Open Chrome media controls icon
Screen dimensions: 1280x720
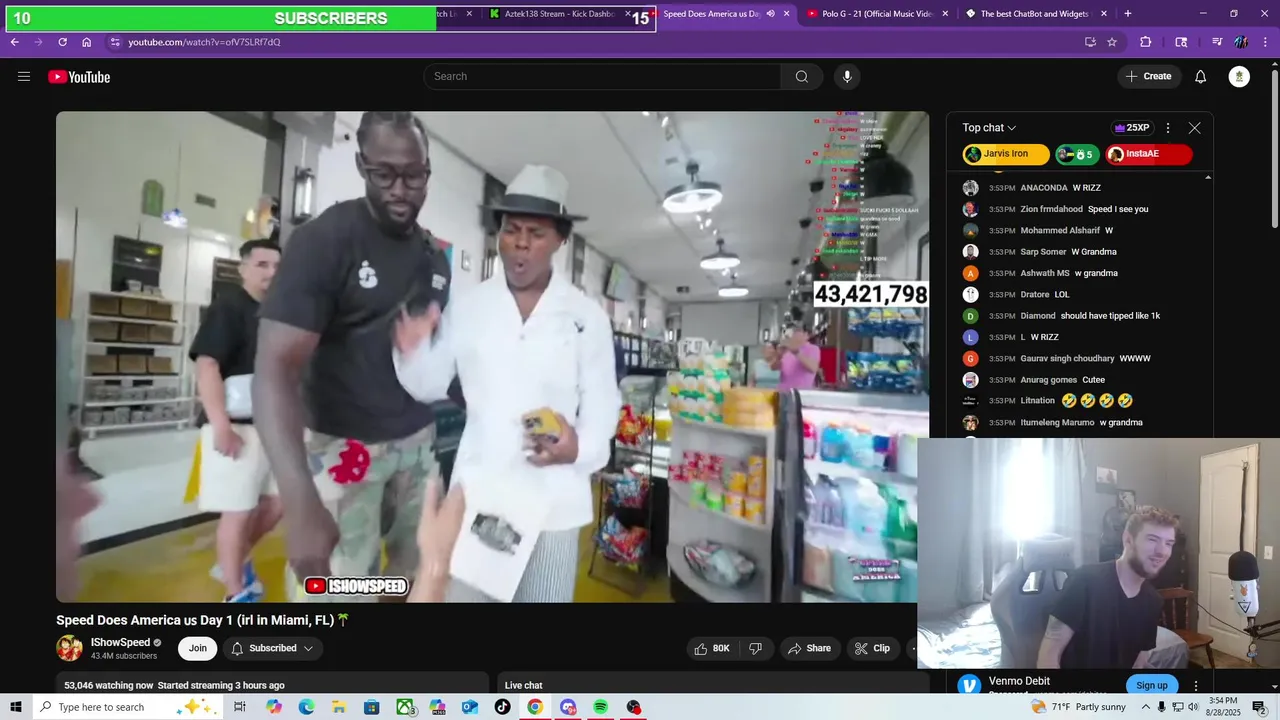click(x=1217, y=42)
